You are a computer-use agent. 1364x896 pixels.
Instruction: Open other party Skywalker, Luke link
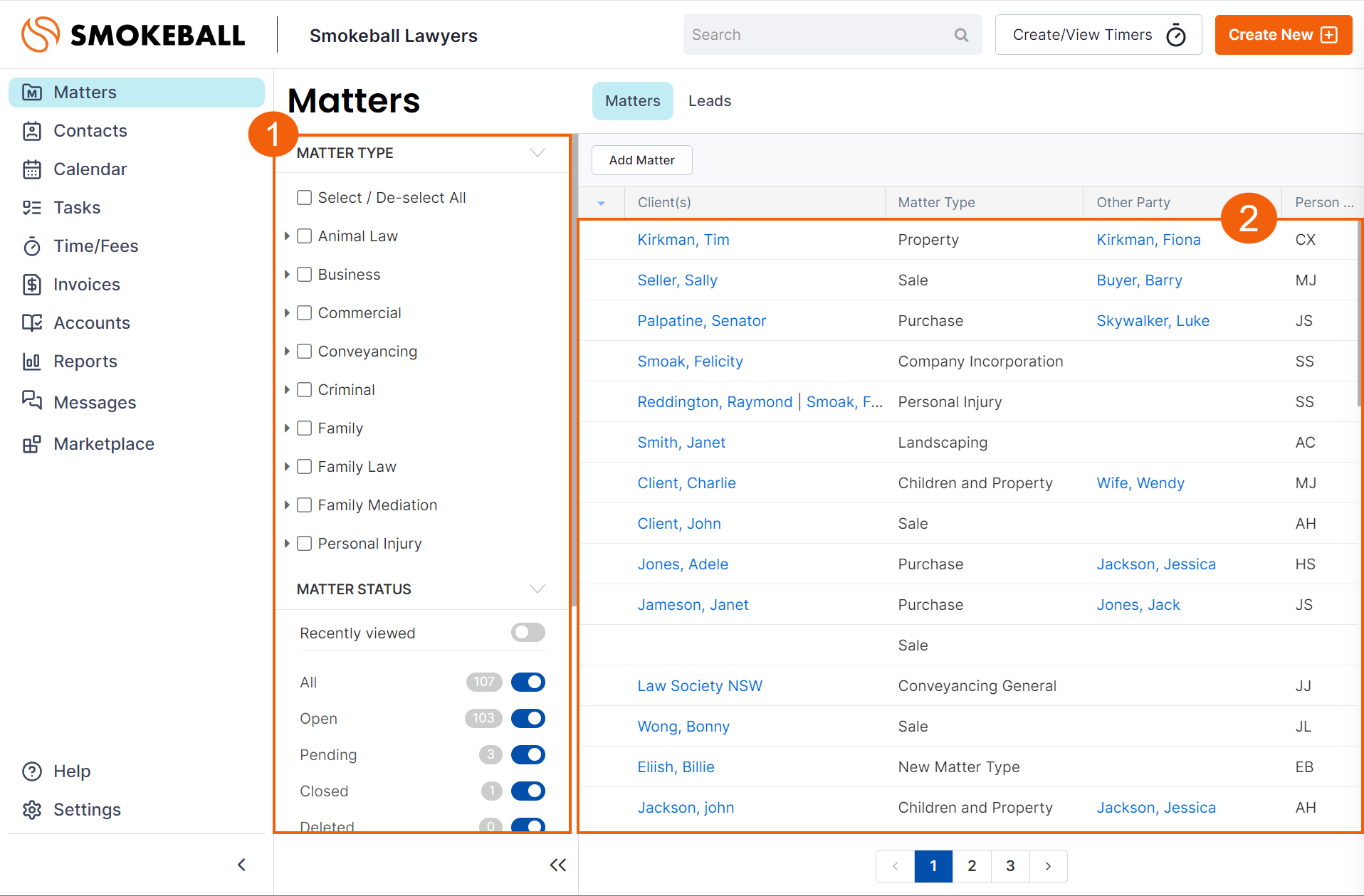[x=1153, y=321]
